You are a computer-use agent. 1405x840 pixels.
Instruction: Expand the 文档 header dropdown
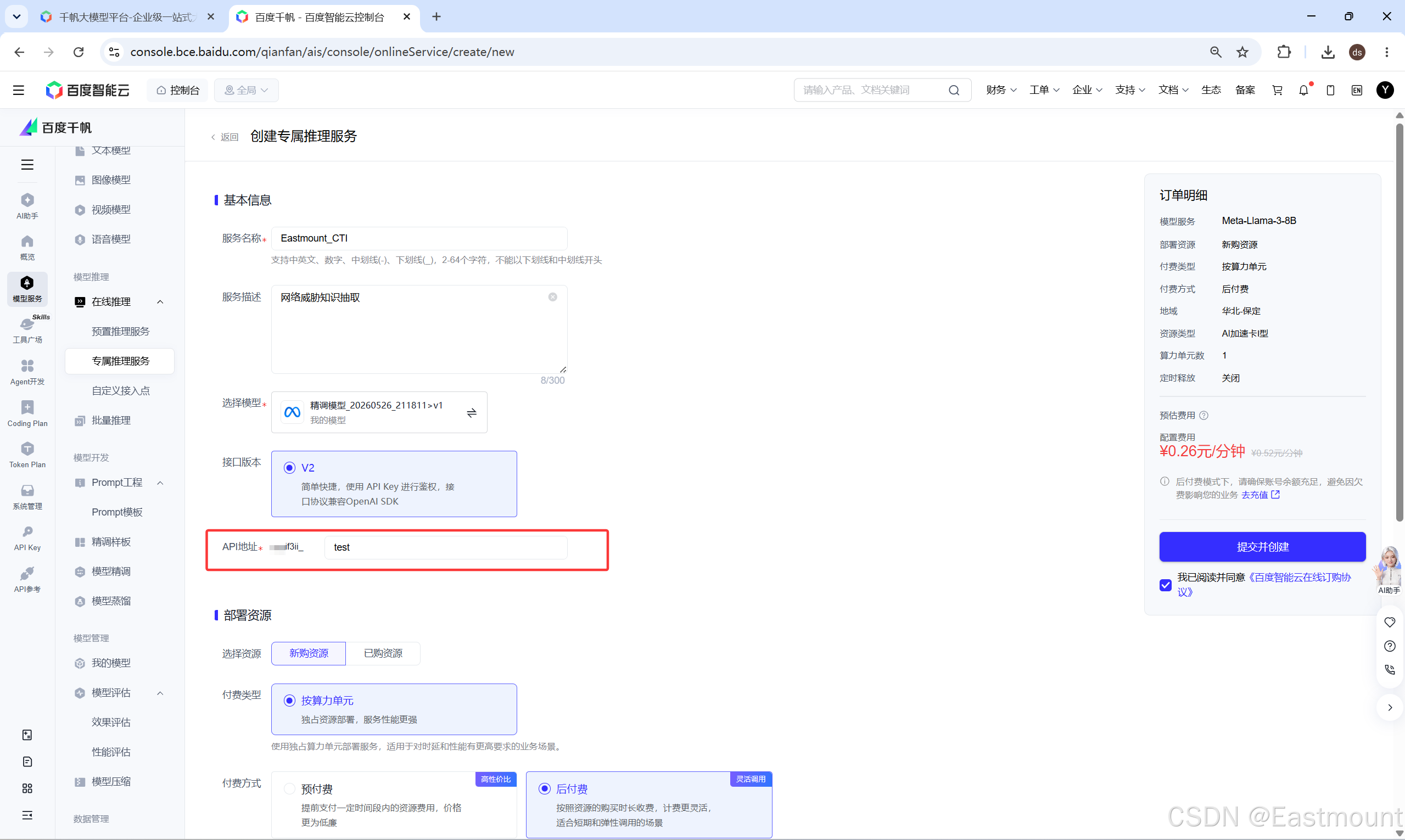[1173, 90]
